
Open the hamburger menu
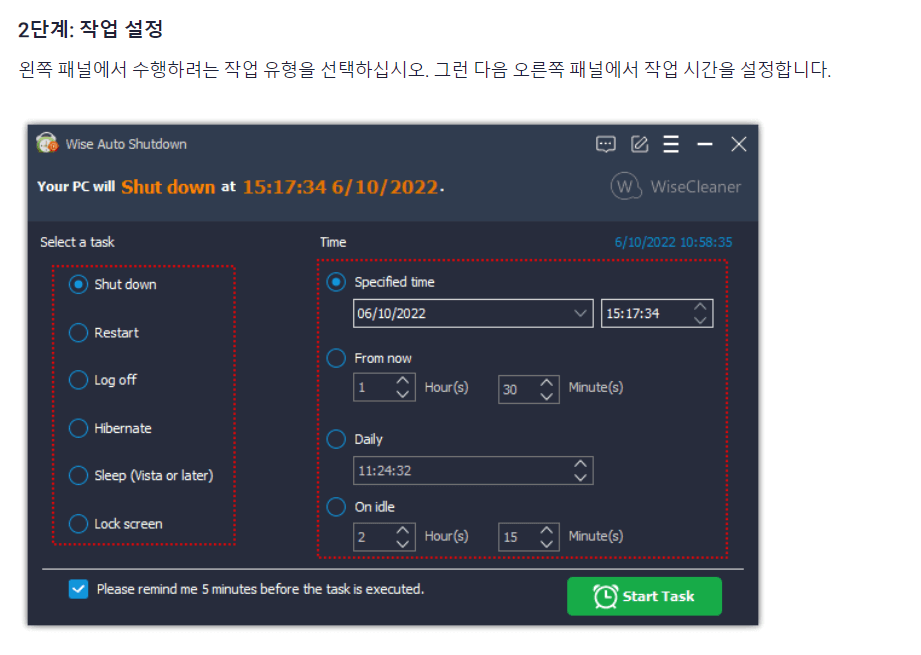[671, 144]
